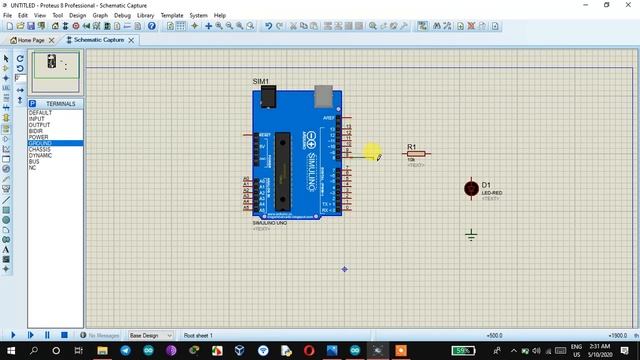Select the 2D Graphics Box tool

(x=6, y=210)
